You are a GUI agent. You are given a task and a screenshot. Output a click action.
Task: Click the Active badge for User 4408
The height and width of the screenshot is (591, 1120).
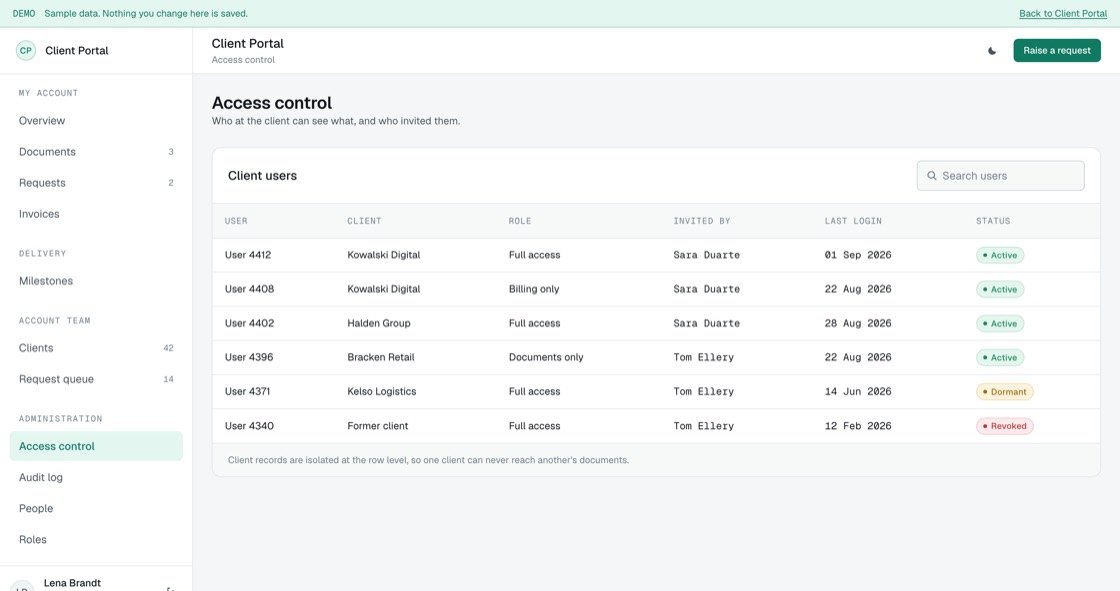1000,289
